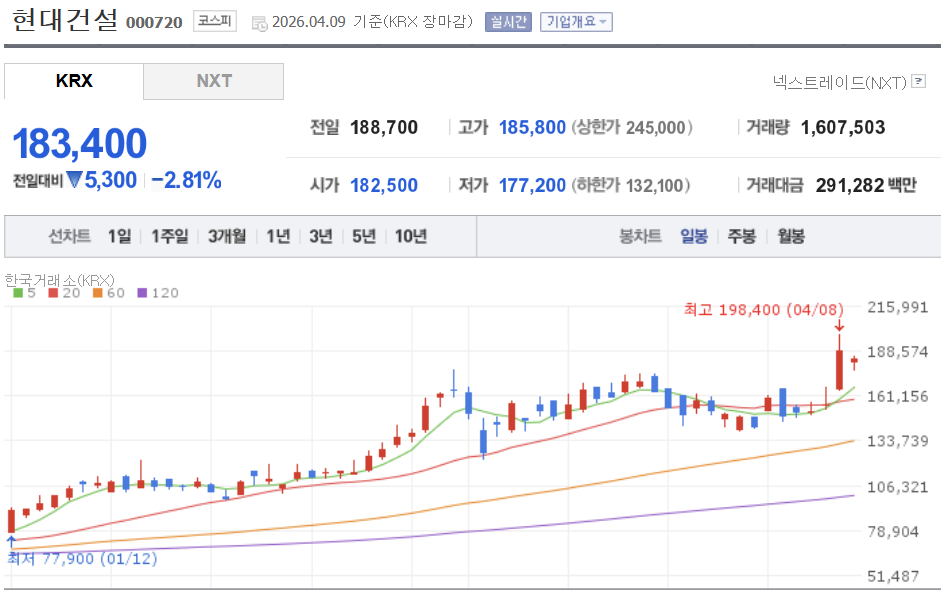The width and height of the screenshot is (941, 590).
Task: Click the 한국거래소(KRX) chart label
Action: (59, 280)
